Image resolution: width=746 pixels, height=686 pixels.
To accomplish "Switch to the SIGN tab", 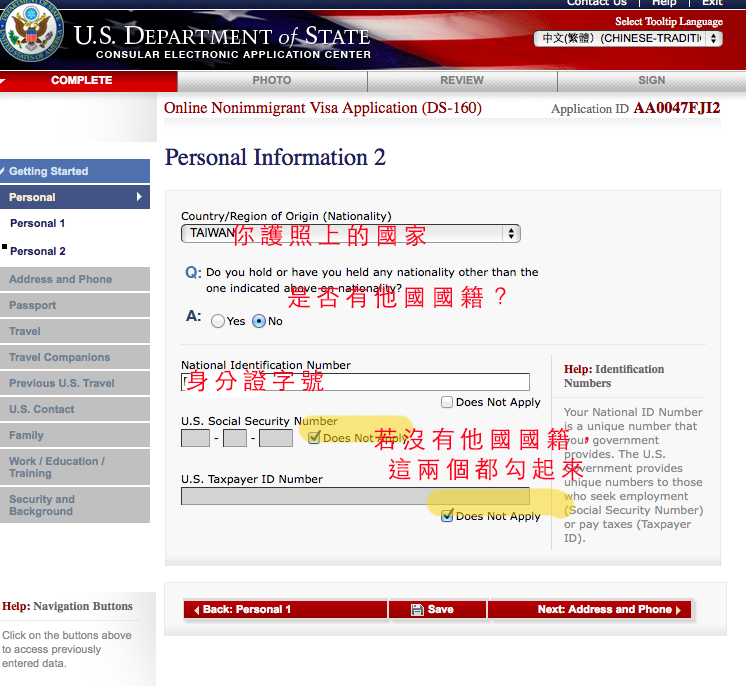I will click(x=652, y=80).
